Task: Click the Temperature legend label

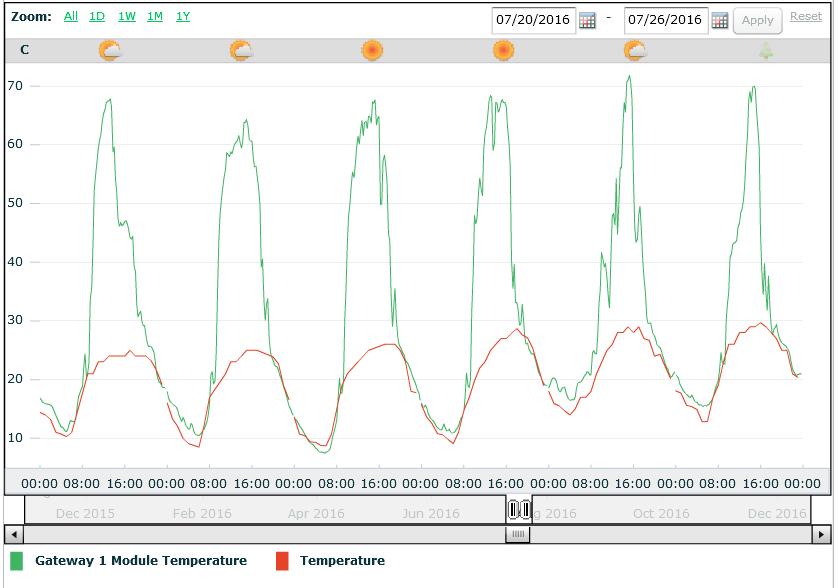Action: pos(342,561)
